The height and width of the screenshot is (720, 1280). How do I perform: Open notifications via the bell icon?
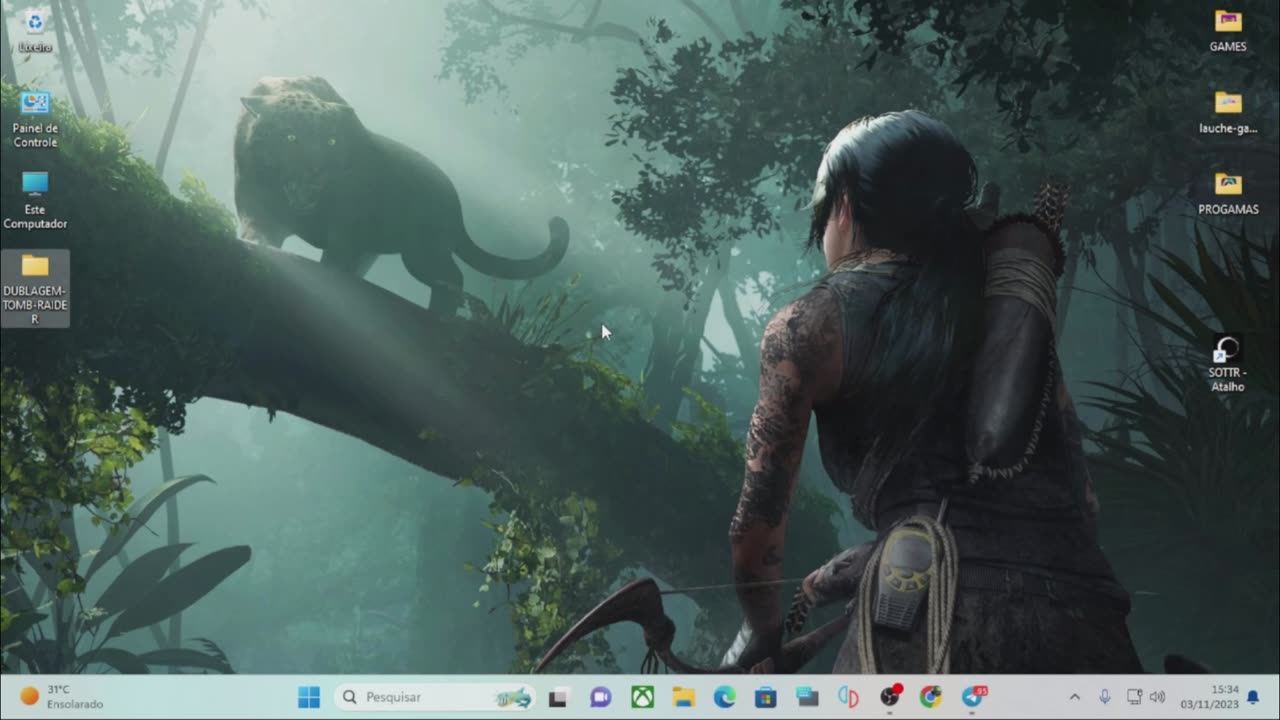tap(1253, 697)
